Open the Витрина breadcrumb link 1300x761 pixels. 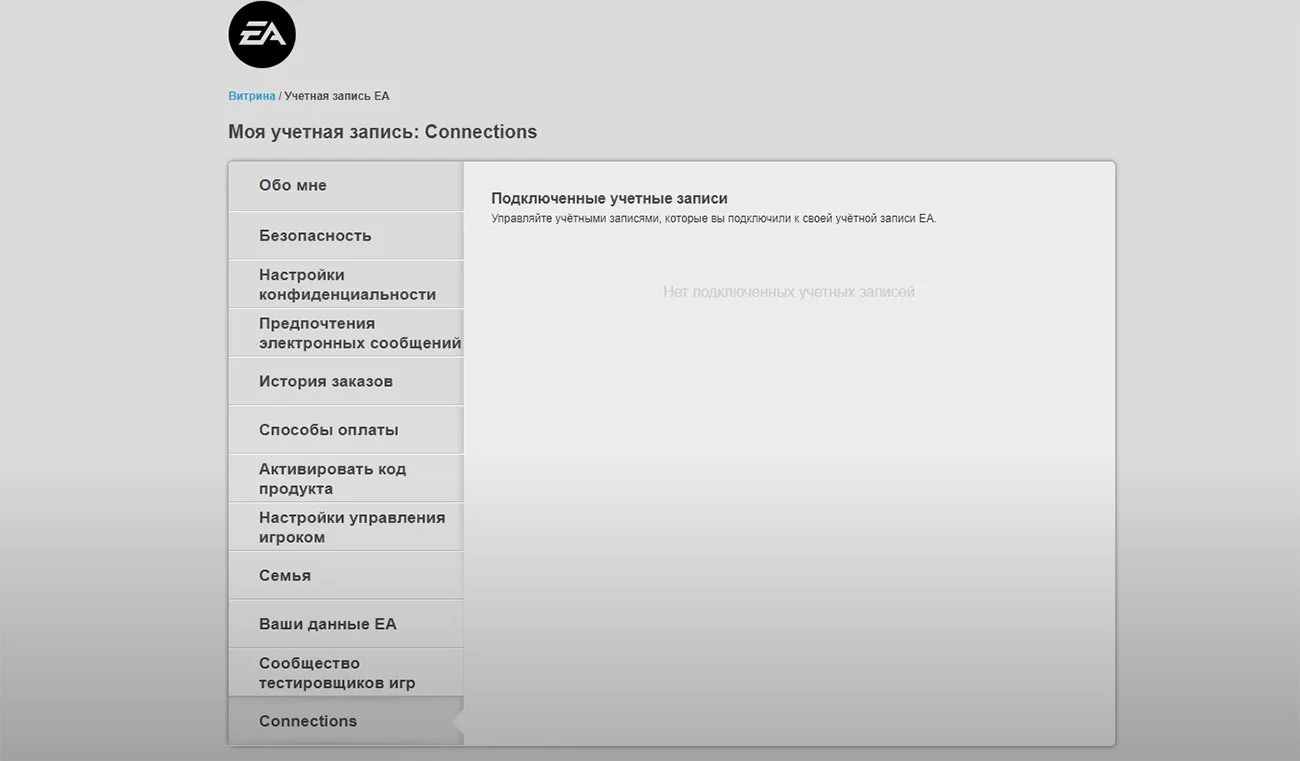[252, 96]
